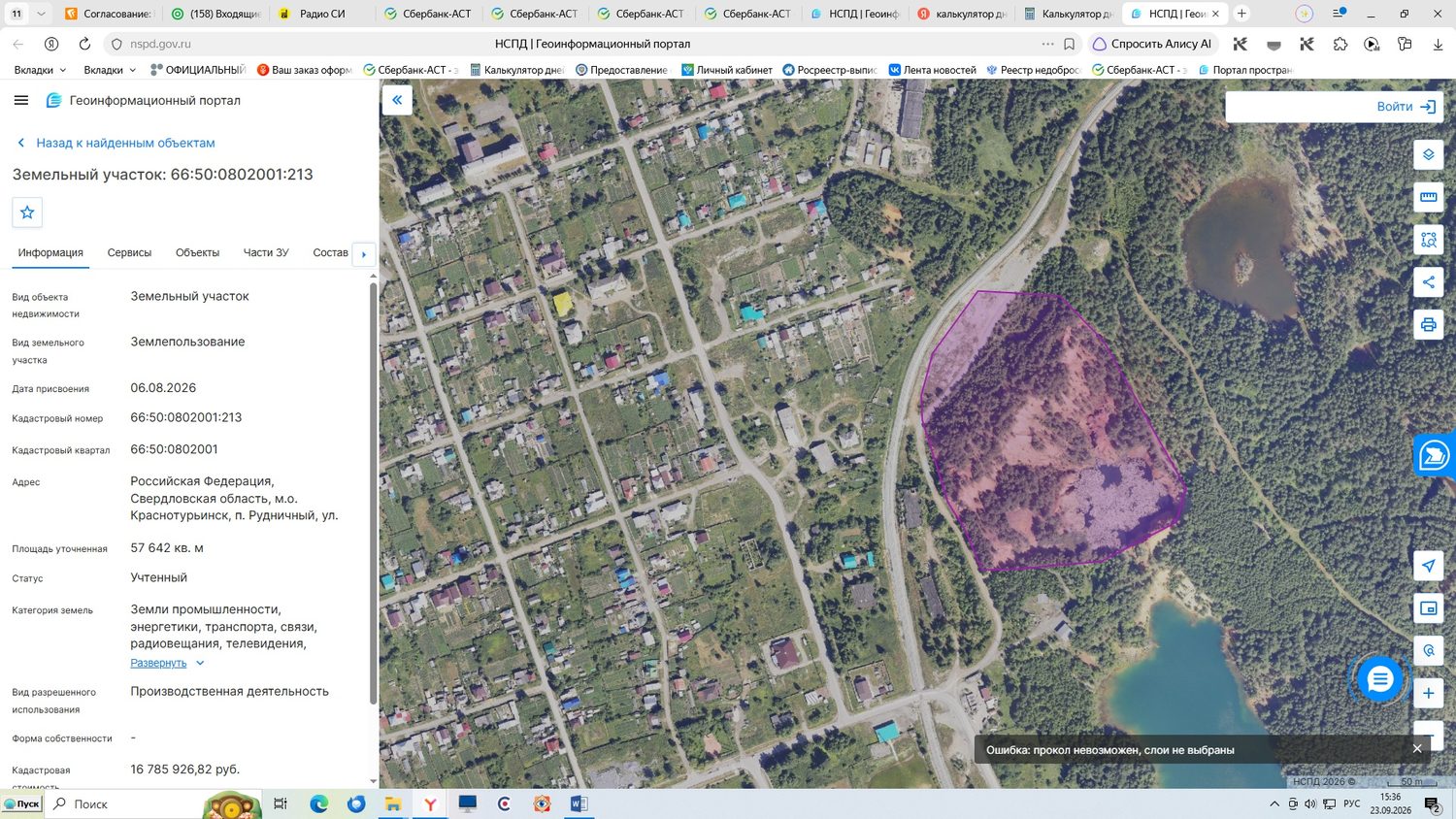This screenshot has width=1456, height=819.
Task: Click the nspd.gov.ru address field
Action: click(160, 44)
